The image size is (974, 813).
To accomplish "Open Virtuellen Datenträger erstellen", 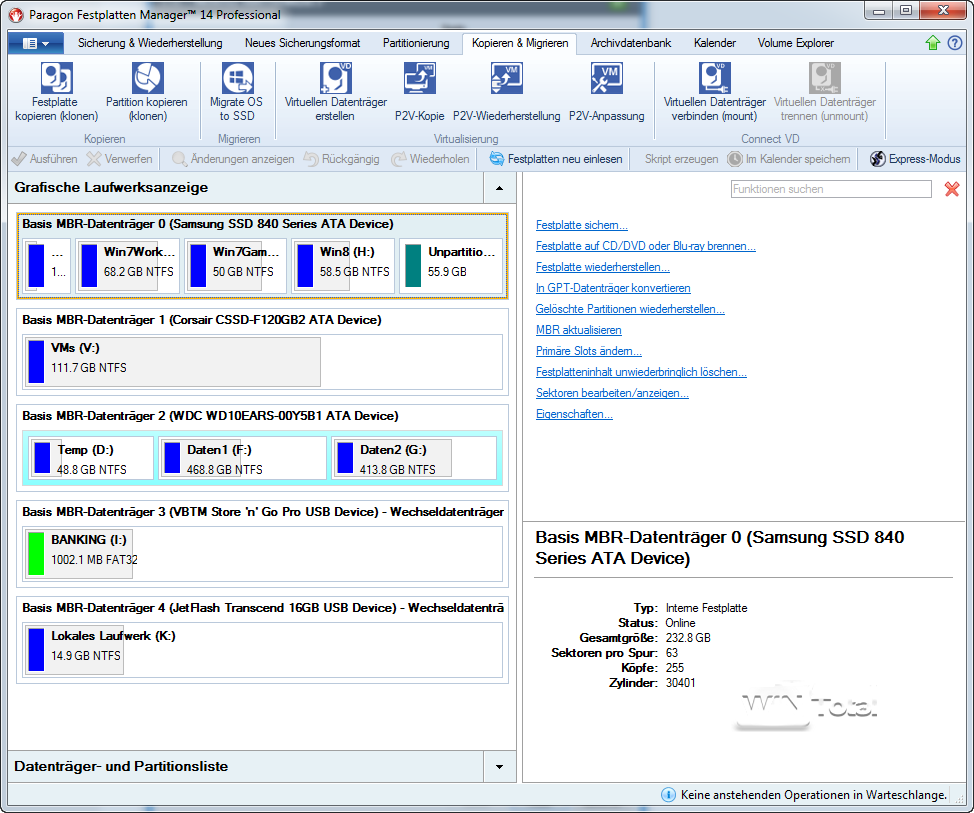I will click(334, 79).
